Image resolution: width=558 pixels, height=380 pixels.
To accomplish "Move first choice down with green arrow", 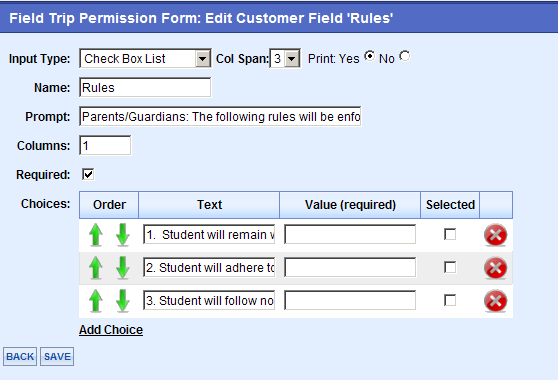I will [123, 235].
